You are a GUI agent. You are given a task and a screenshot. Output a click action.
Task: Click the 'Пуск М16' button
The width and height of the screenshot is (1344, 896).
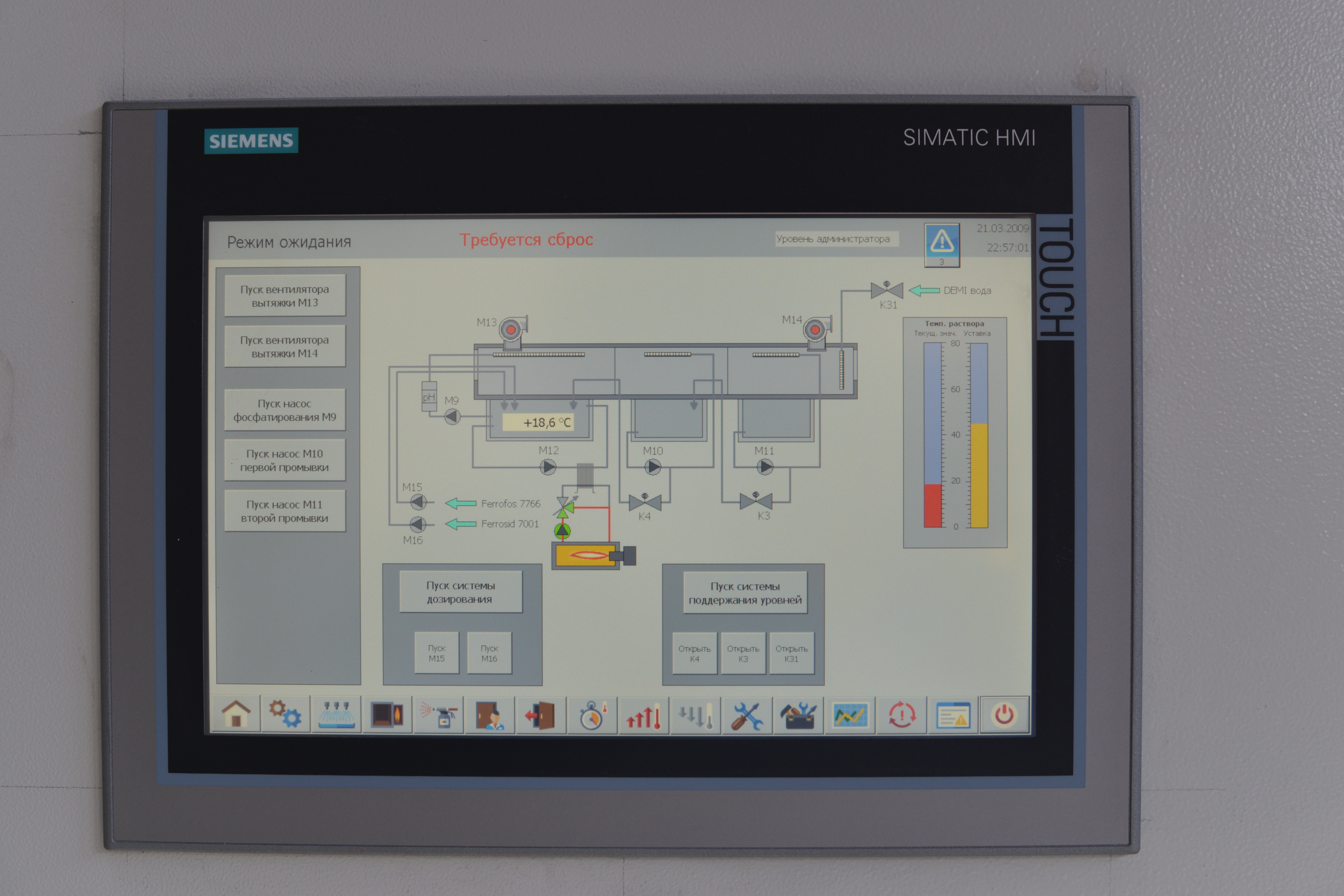489,653
